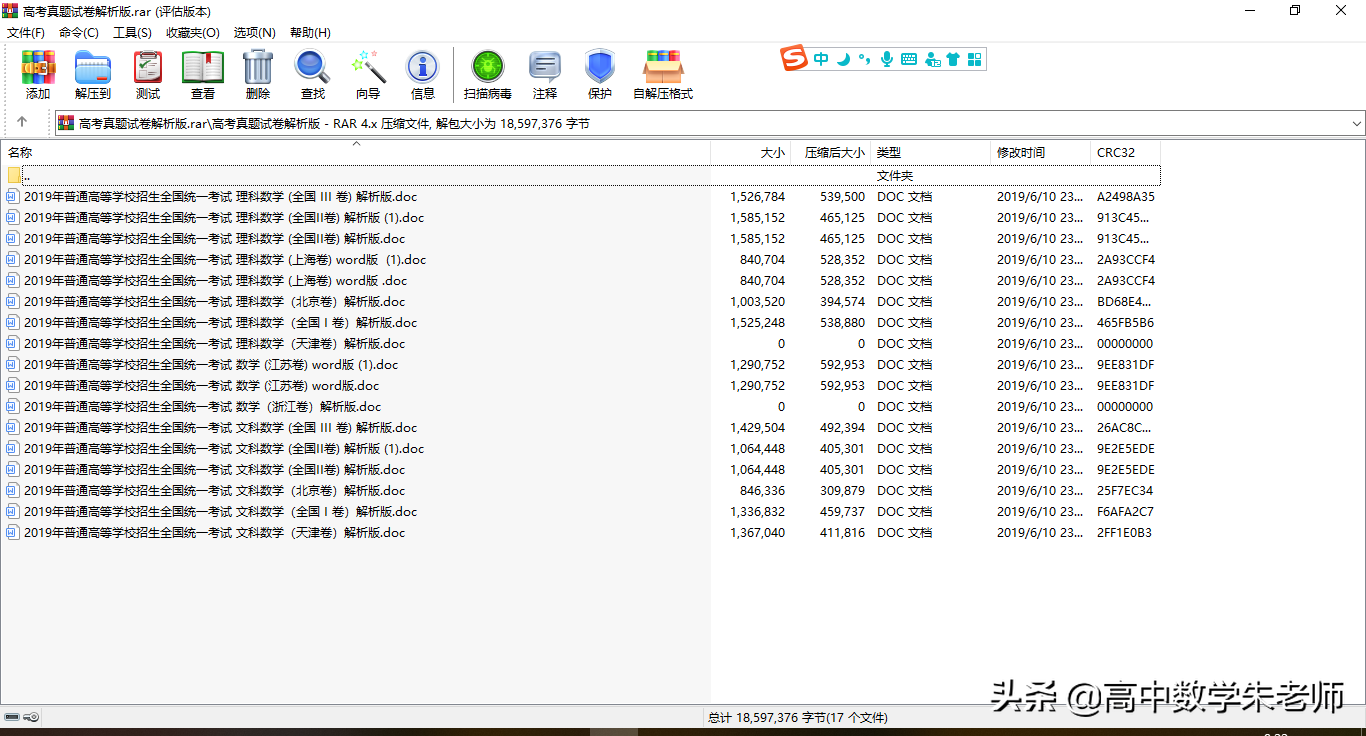The image size is (1366, 736).
Task: Add files to the archive
Action: pos(37,74)
